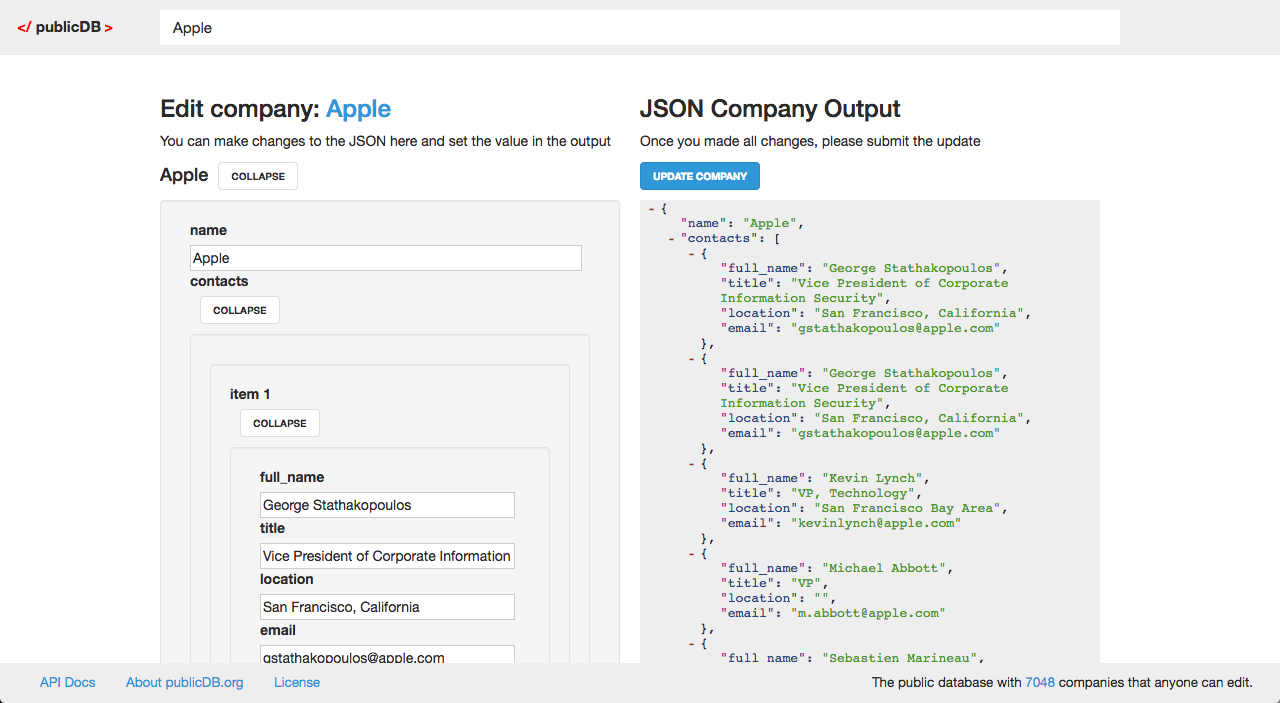Open the blue Apple link in the heading
This screenshot has height=703, width=1280.
point(359,109)
